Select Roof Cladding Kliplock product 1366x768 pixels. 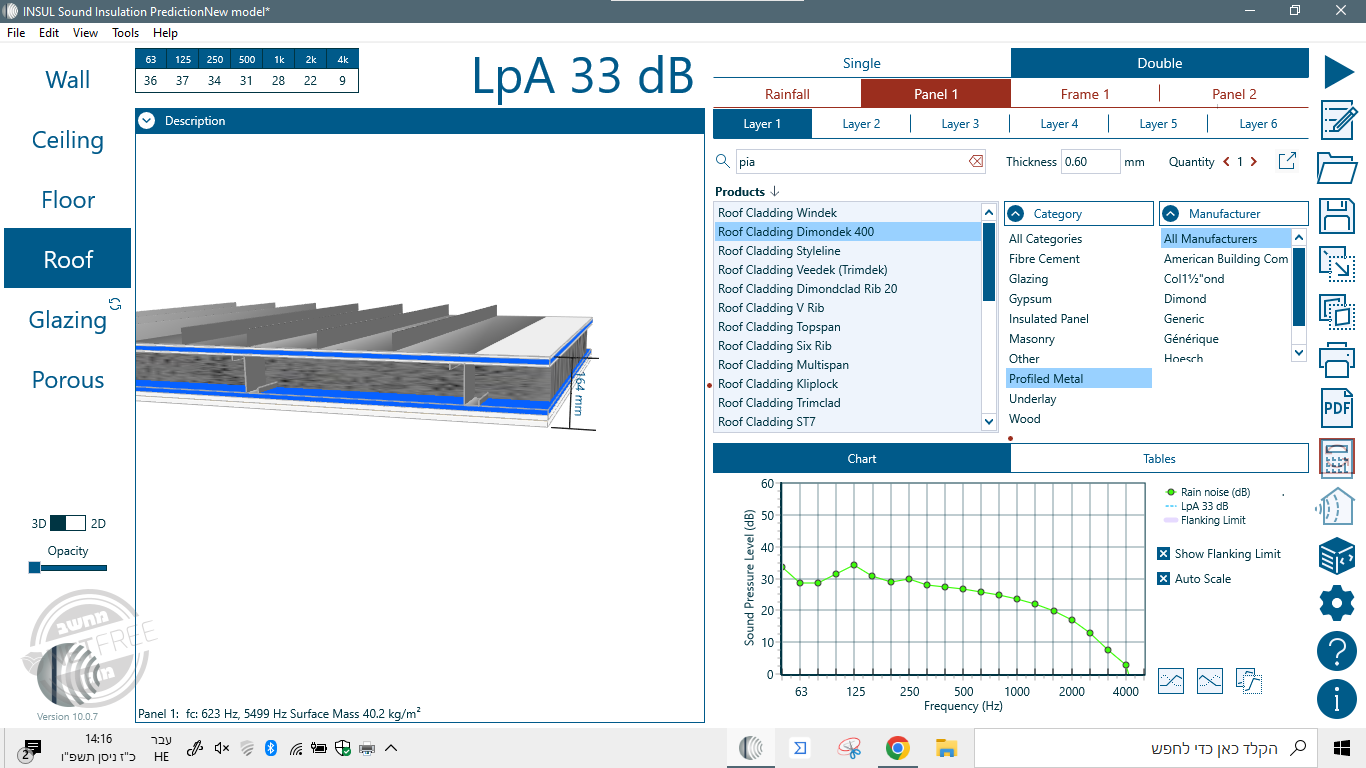[x=778, y=384]
